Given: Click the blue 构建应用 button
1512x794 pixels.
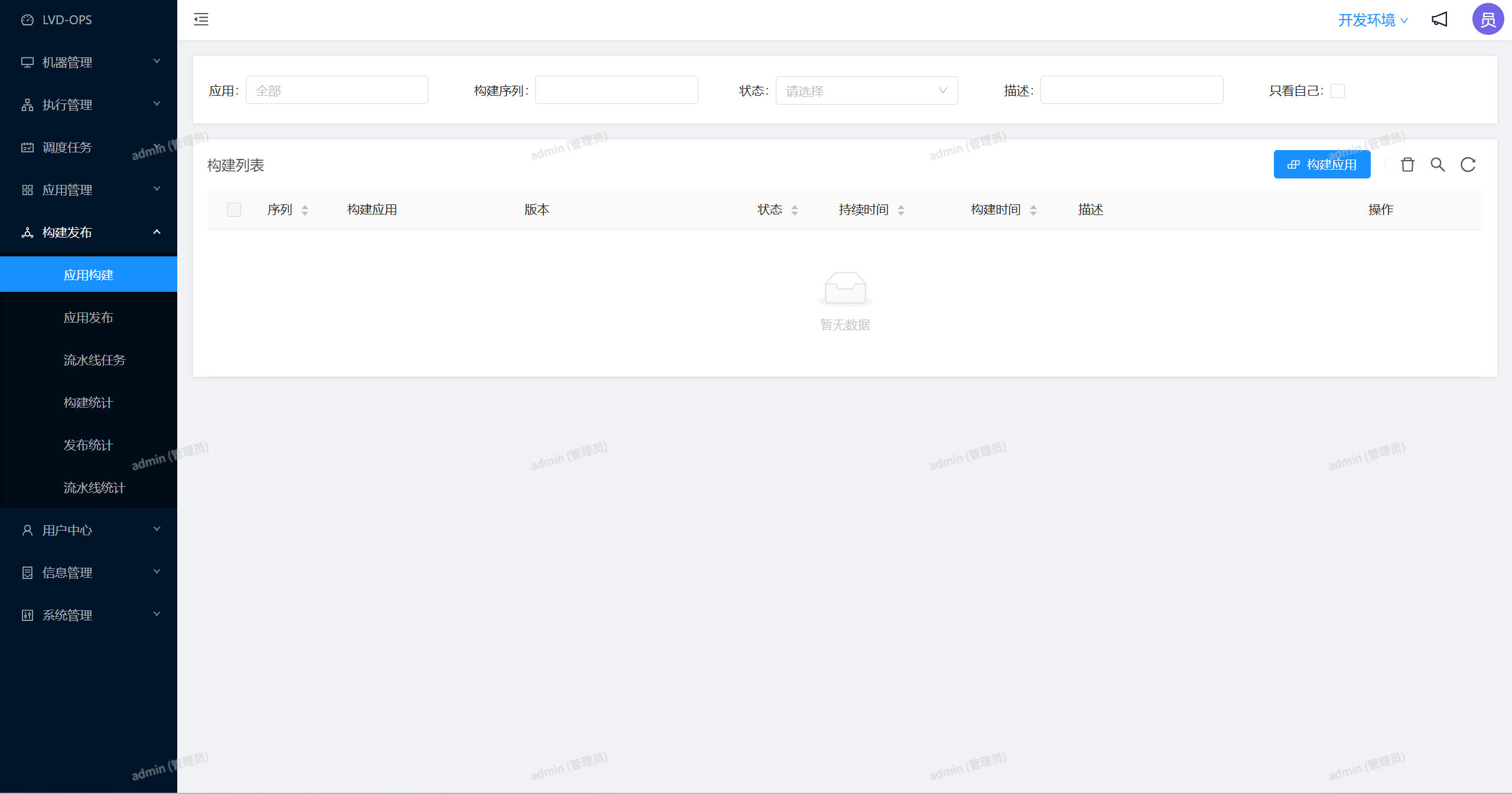Looking at the screenshot, I should [x=1322, y=165].
